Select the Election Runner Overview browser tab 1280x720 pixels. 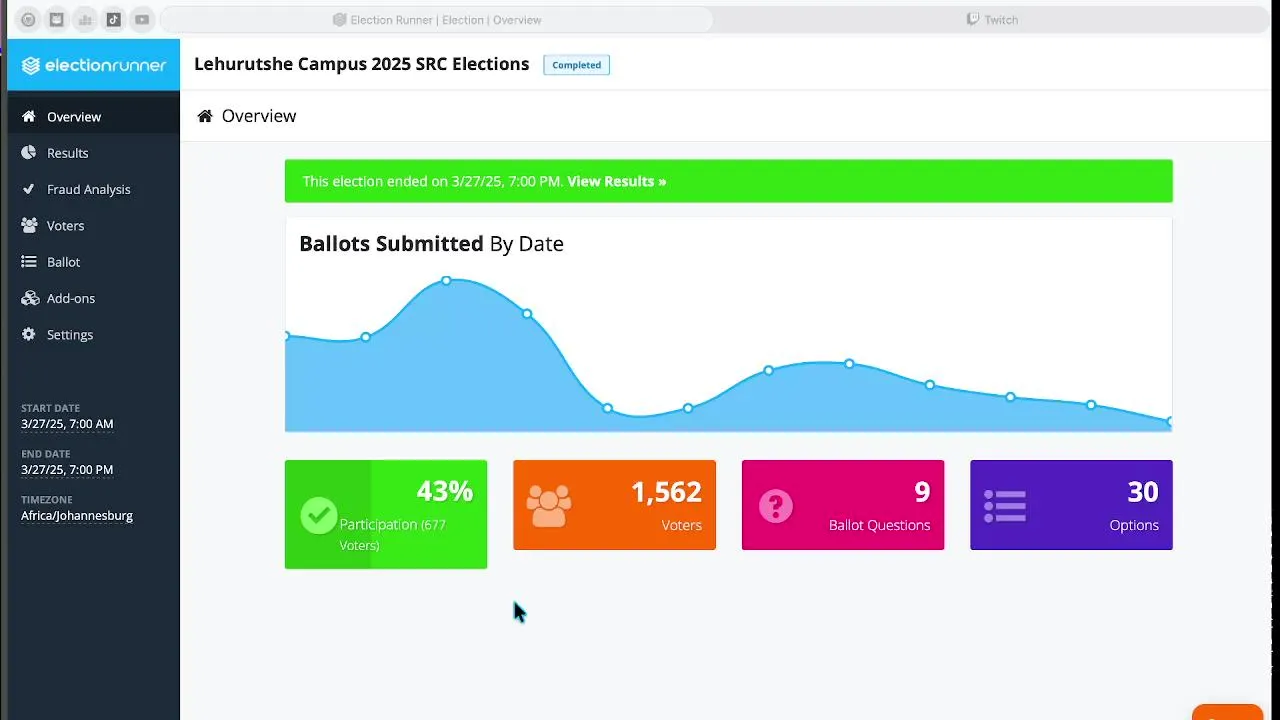coord(437,20)
